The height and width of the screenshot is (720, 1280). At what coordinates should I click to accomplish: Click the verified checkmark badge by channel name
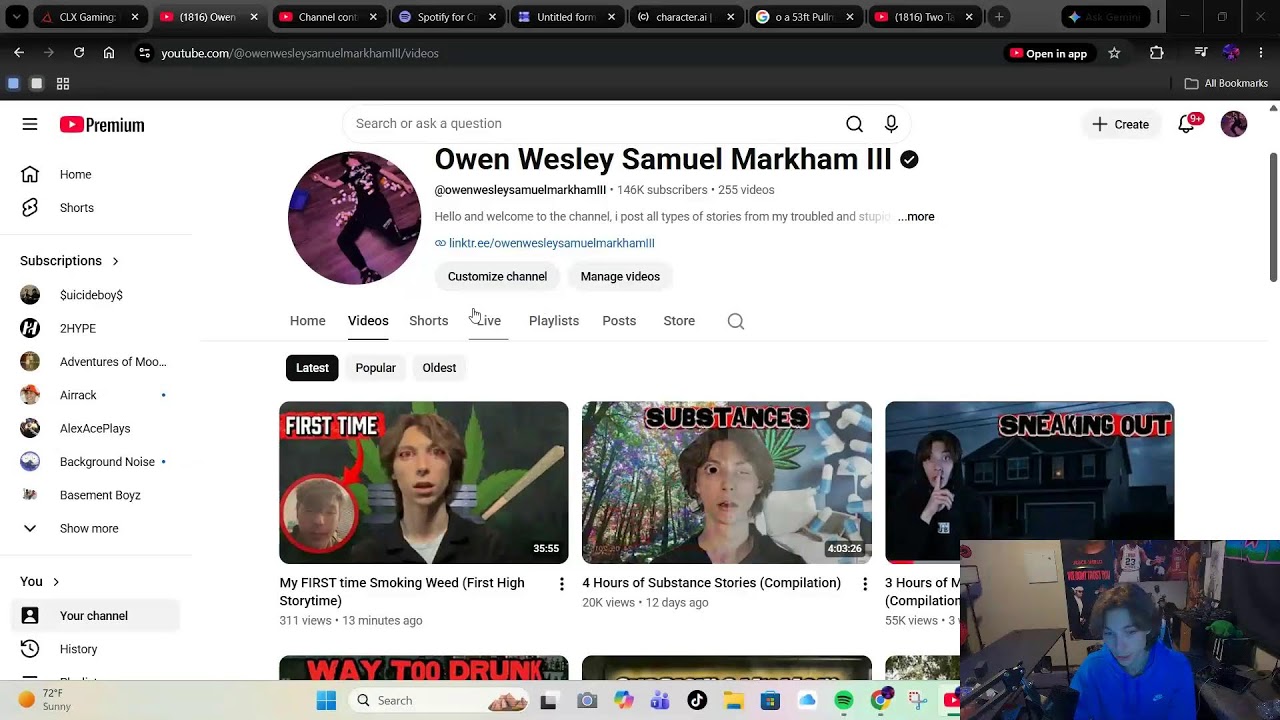tap(909, 160)
